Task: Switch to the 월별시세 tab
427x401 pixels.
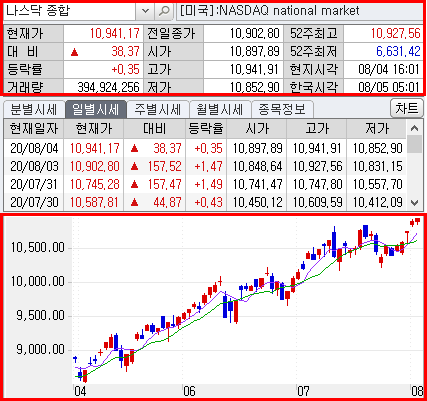Action: 220,109
